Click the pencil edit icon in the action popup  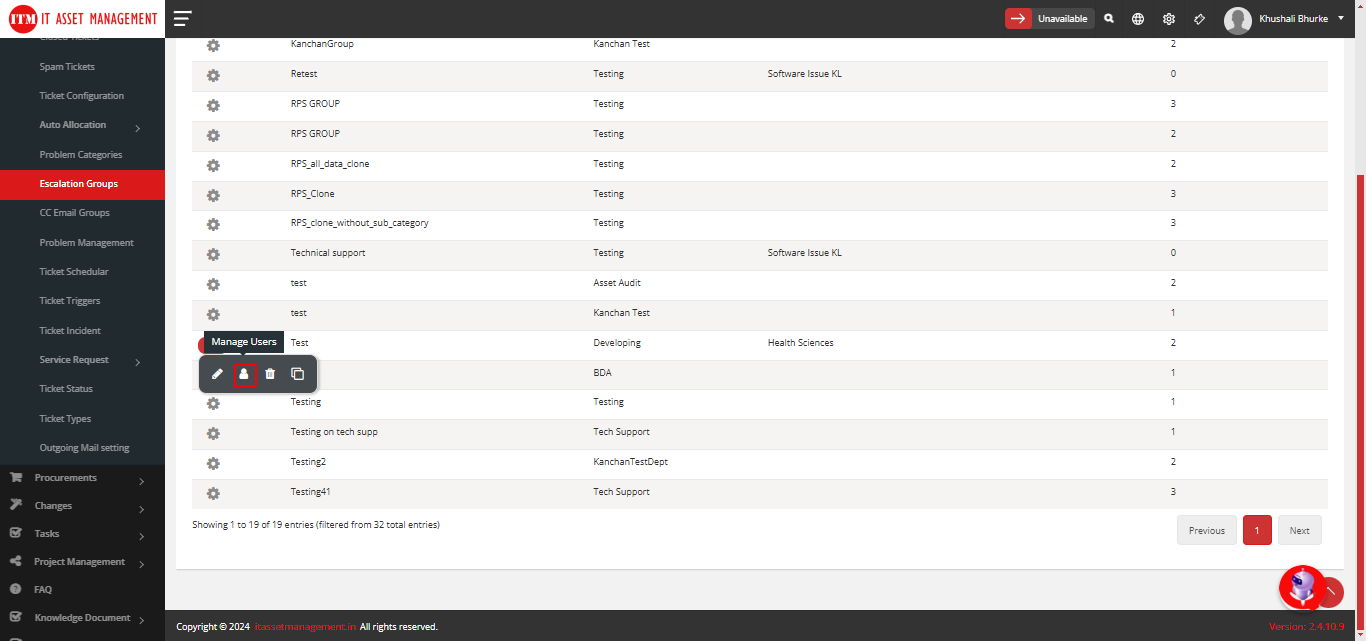pos(217,374)
